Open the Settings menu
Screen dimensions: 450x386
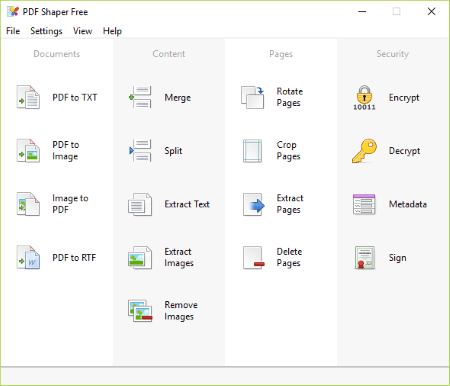(x=46, y=31)
